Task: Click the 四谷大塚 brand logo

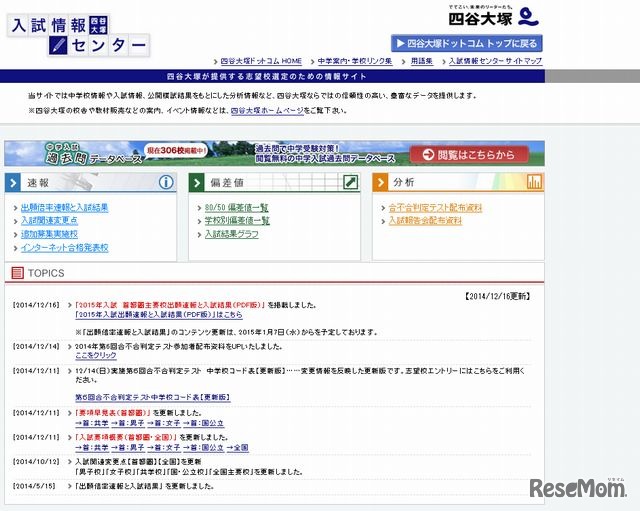Action: point(493,16)
